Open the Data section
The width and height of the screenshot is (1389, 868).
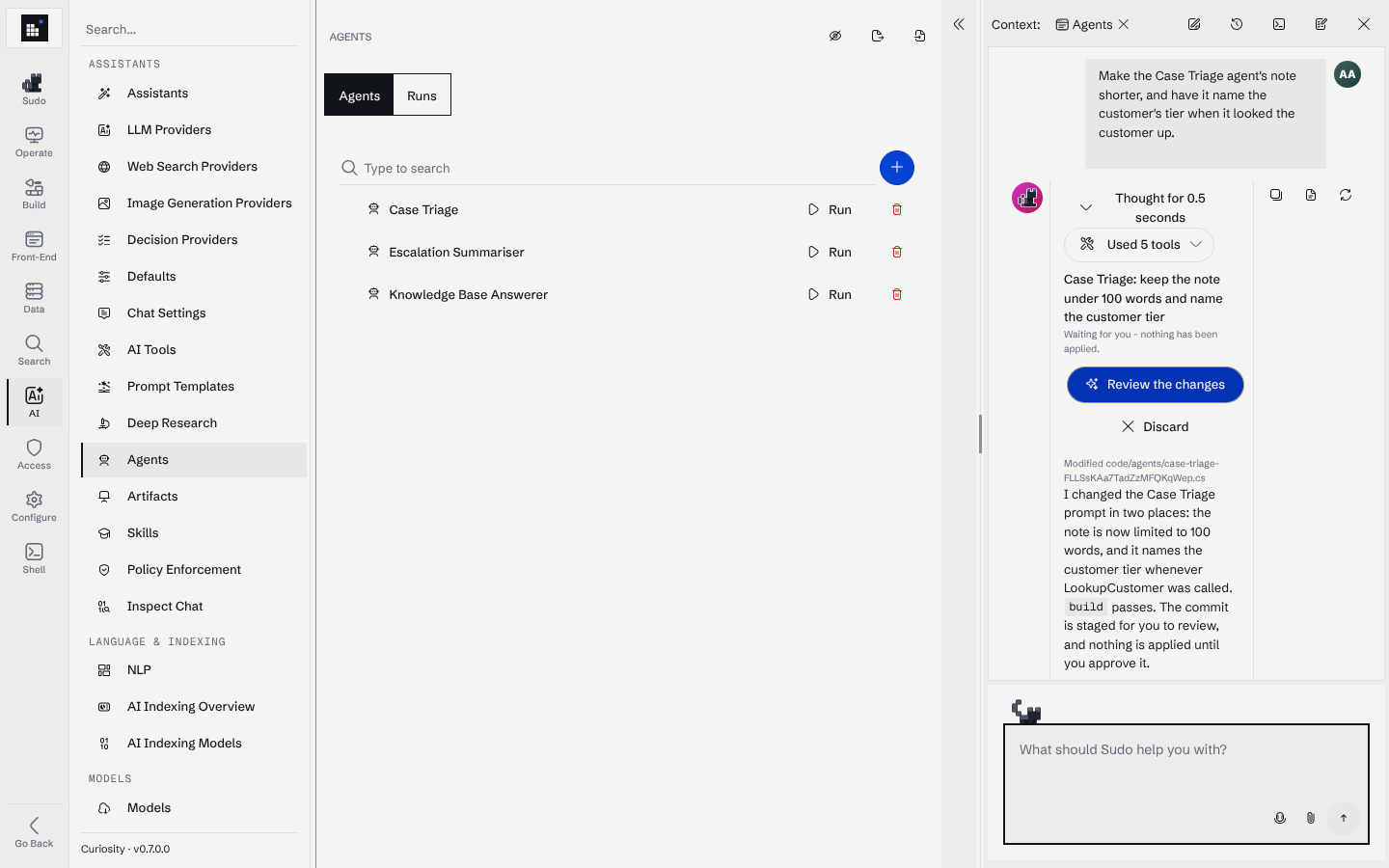point(34,297)
